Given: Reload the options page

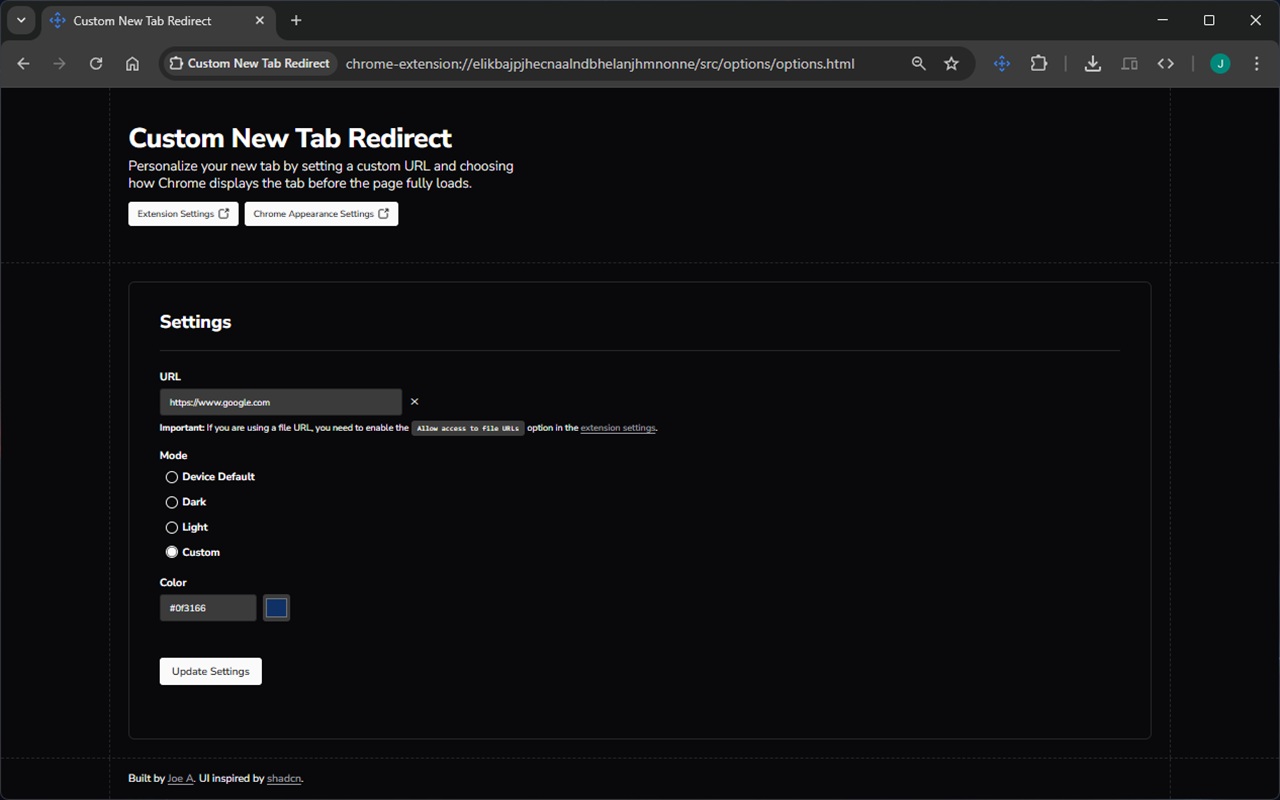Looking at the screenshot, I should click(96, 63).
